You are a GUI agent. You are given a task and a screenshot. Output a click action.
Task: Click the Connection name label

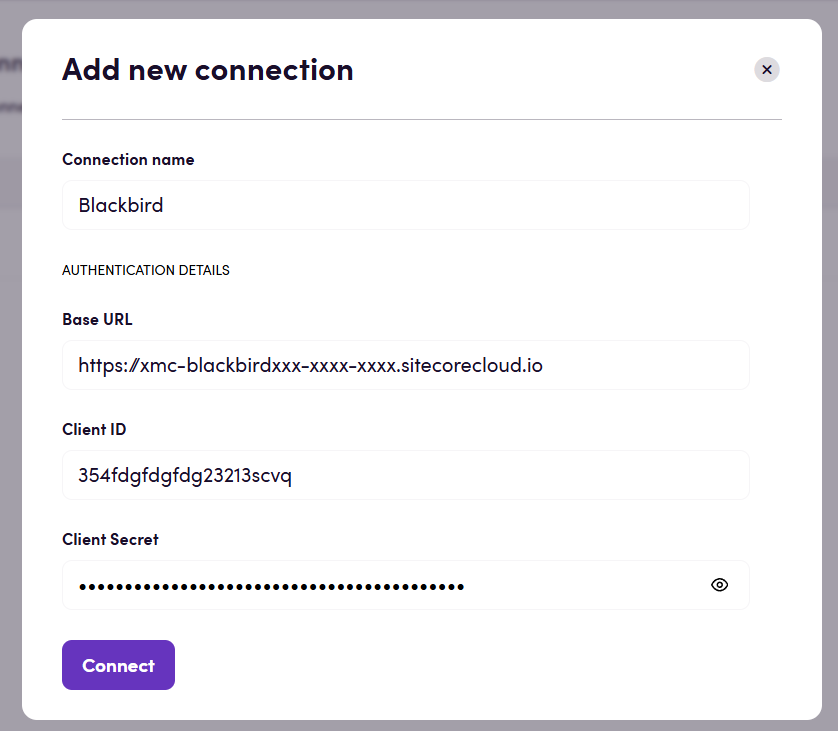pyautogui.click(x=128, y=160)
